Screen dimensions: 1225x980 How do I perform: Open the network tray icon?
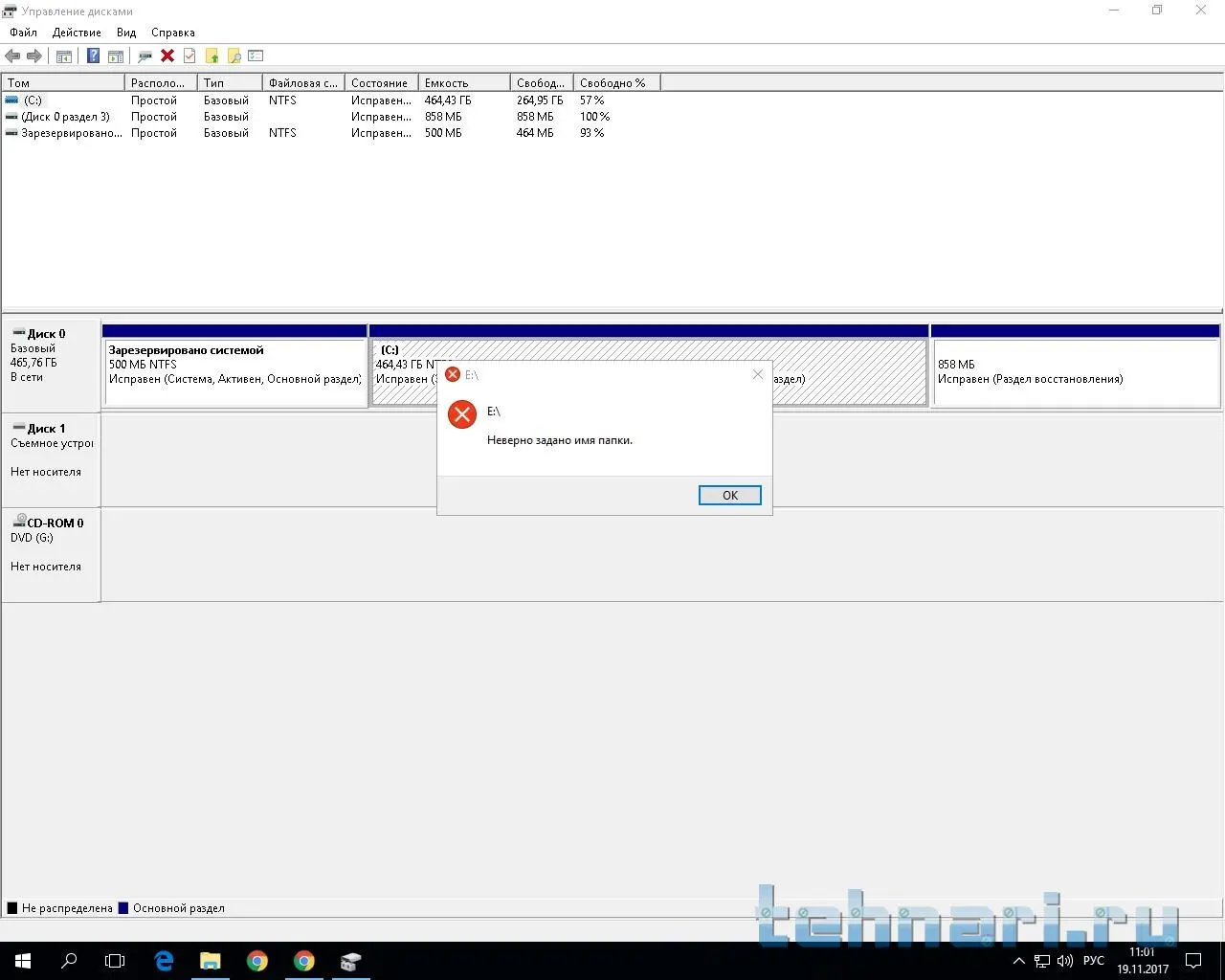1042,961
